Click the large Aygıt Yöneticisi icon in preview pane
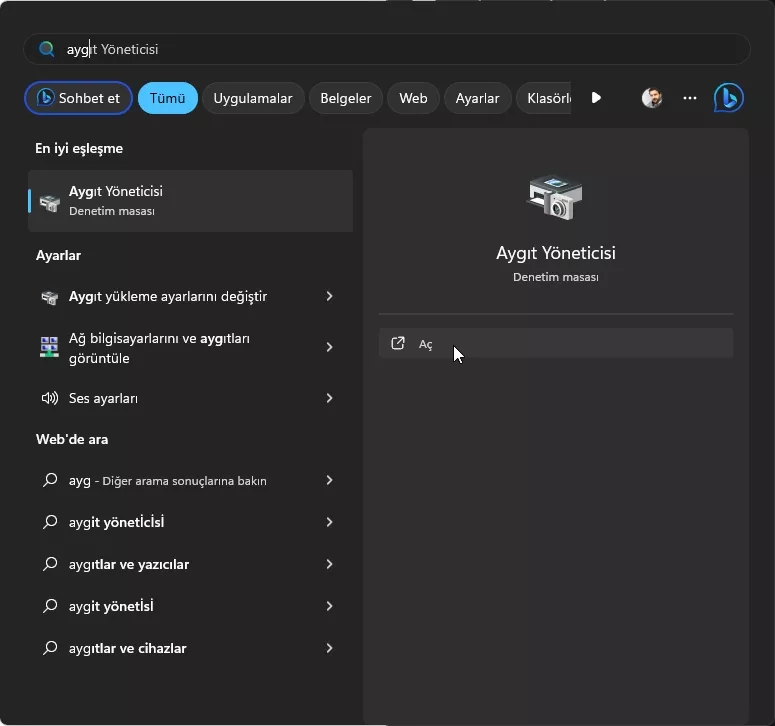 tap(554, 197)
